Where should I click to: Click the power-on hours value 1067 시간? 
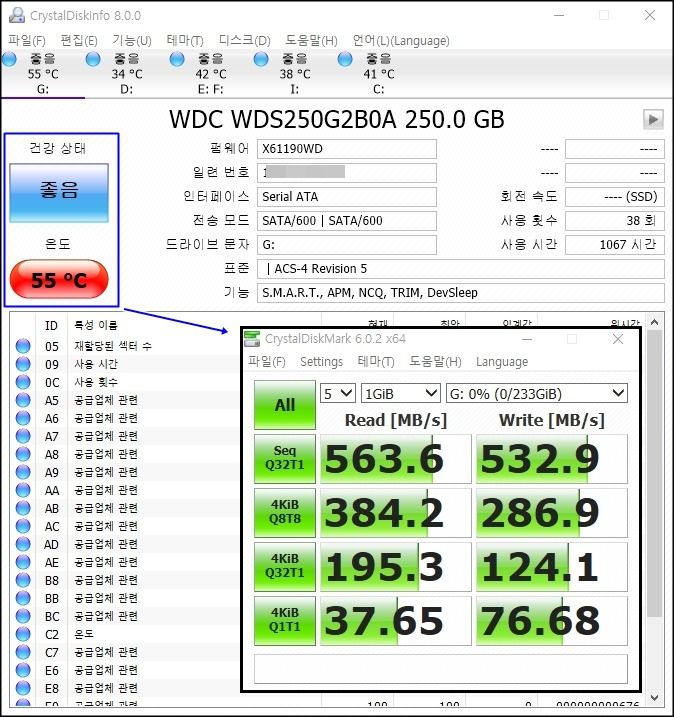click(615, 245)
